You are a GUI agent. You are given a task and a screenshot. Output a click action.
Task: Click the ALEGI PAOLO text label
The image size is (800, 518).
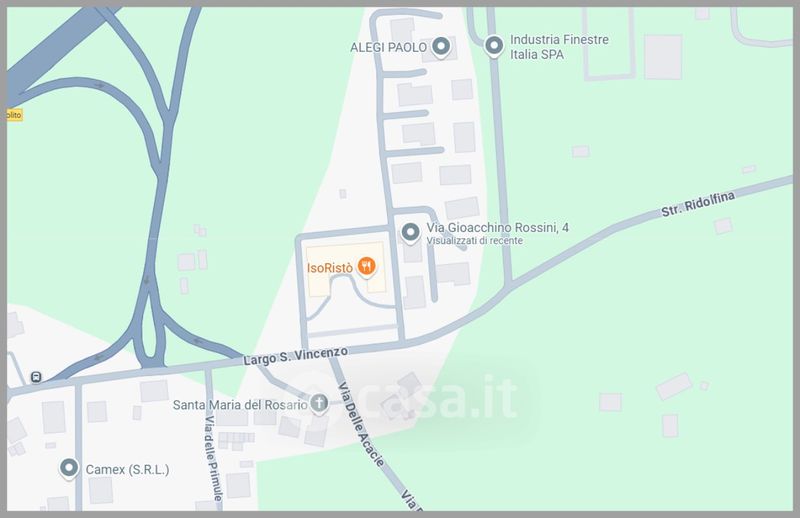388,47
